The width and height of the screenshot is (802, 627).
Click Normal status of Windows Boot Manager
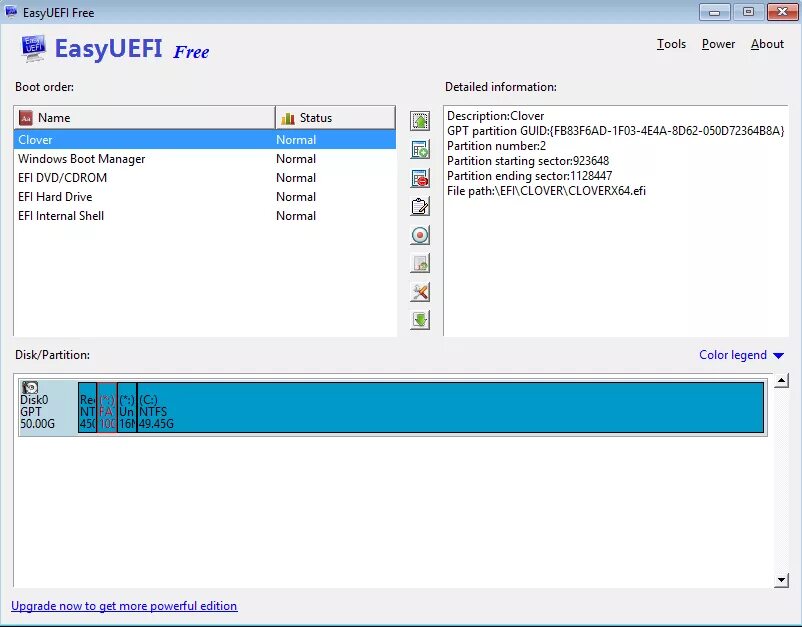coord(296,159)
